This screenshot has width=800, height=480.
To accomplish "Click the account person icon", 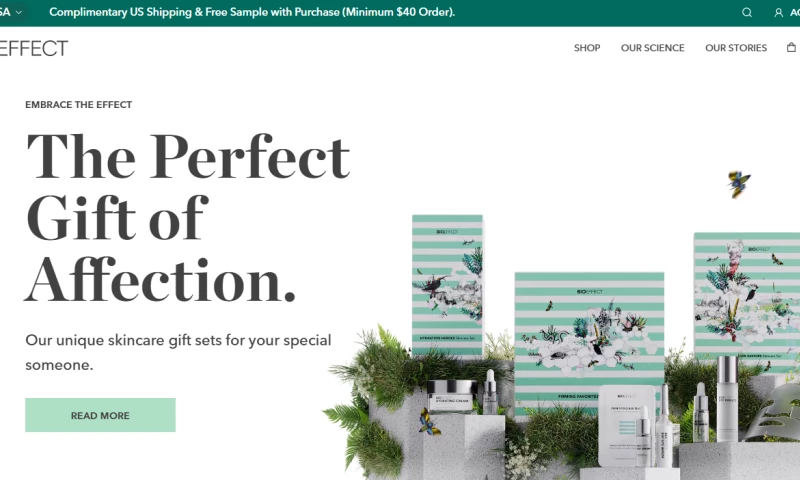I will [x=778, y=12].
